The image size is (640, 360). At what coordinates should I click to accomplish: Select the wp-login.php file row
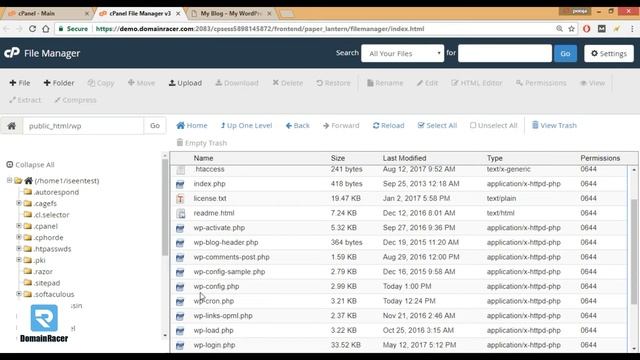[399, 345]
